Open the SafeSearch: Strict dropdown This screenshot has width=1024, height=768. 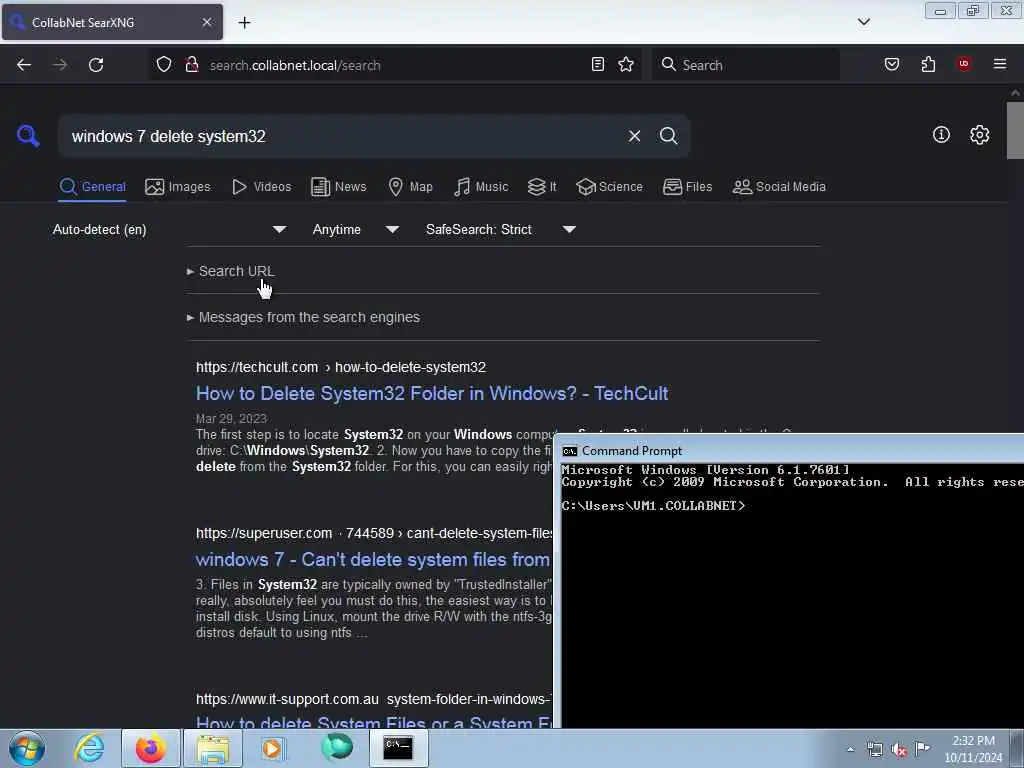[500, 229]
